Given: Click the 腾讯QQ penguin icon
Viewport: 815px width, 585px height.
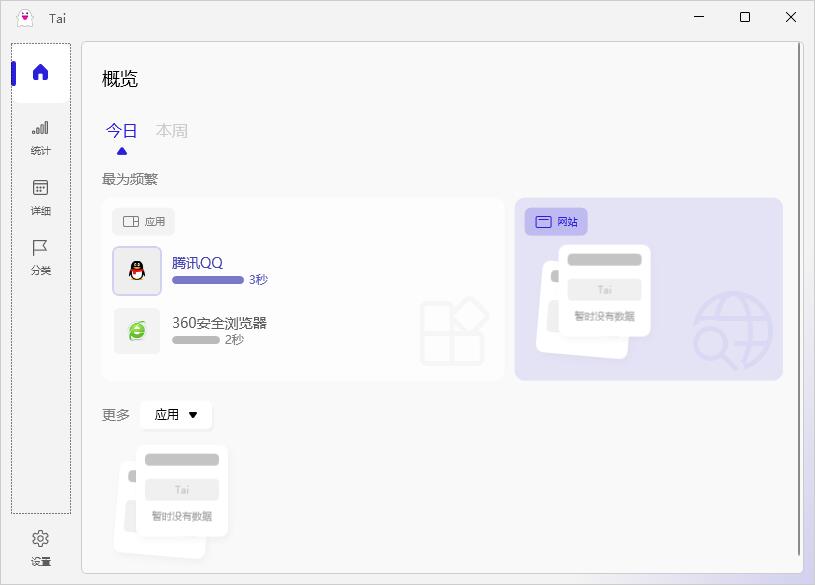Looking at the screenshot, I should (137, 271).
